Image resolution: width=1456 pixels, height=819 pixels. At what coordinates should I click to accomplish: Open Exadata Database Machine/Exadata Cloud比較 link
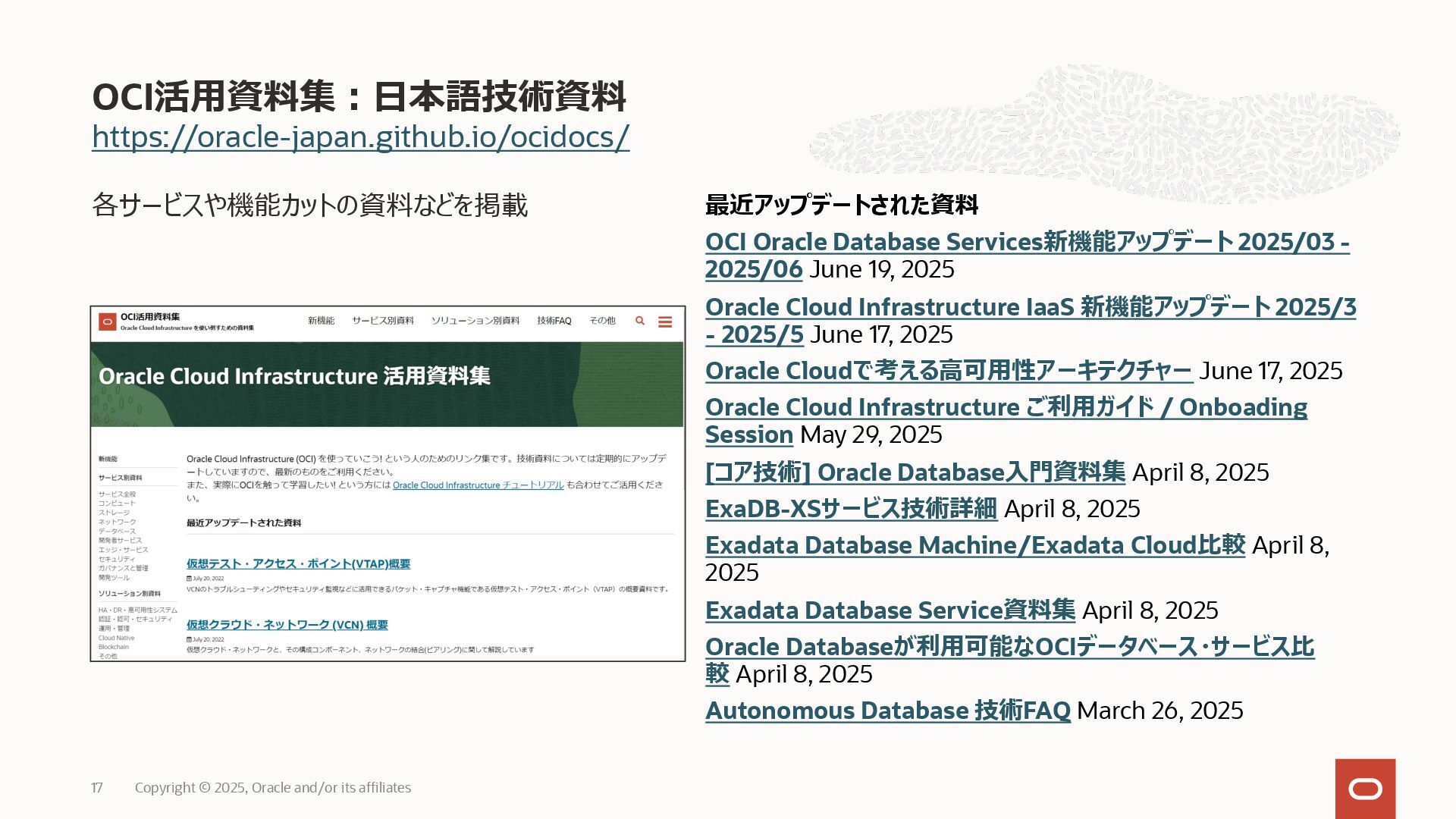975,545
